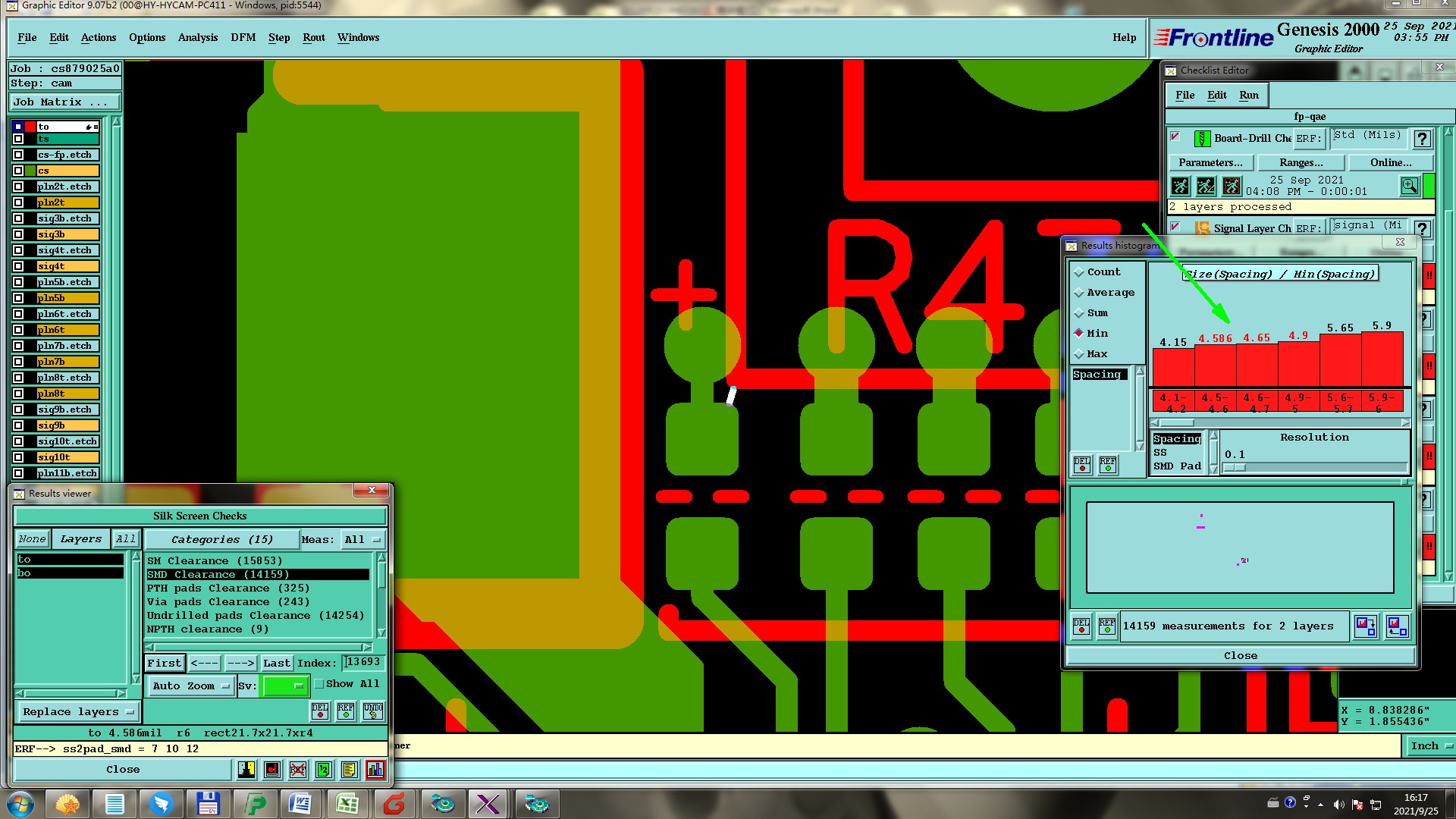Open the Rout menu

tap(314, 37)
